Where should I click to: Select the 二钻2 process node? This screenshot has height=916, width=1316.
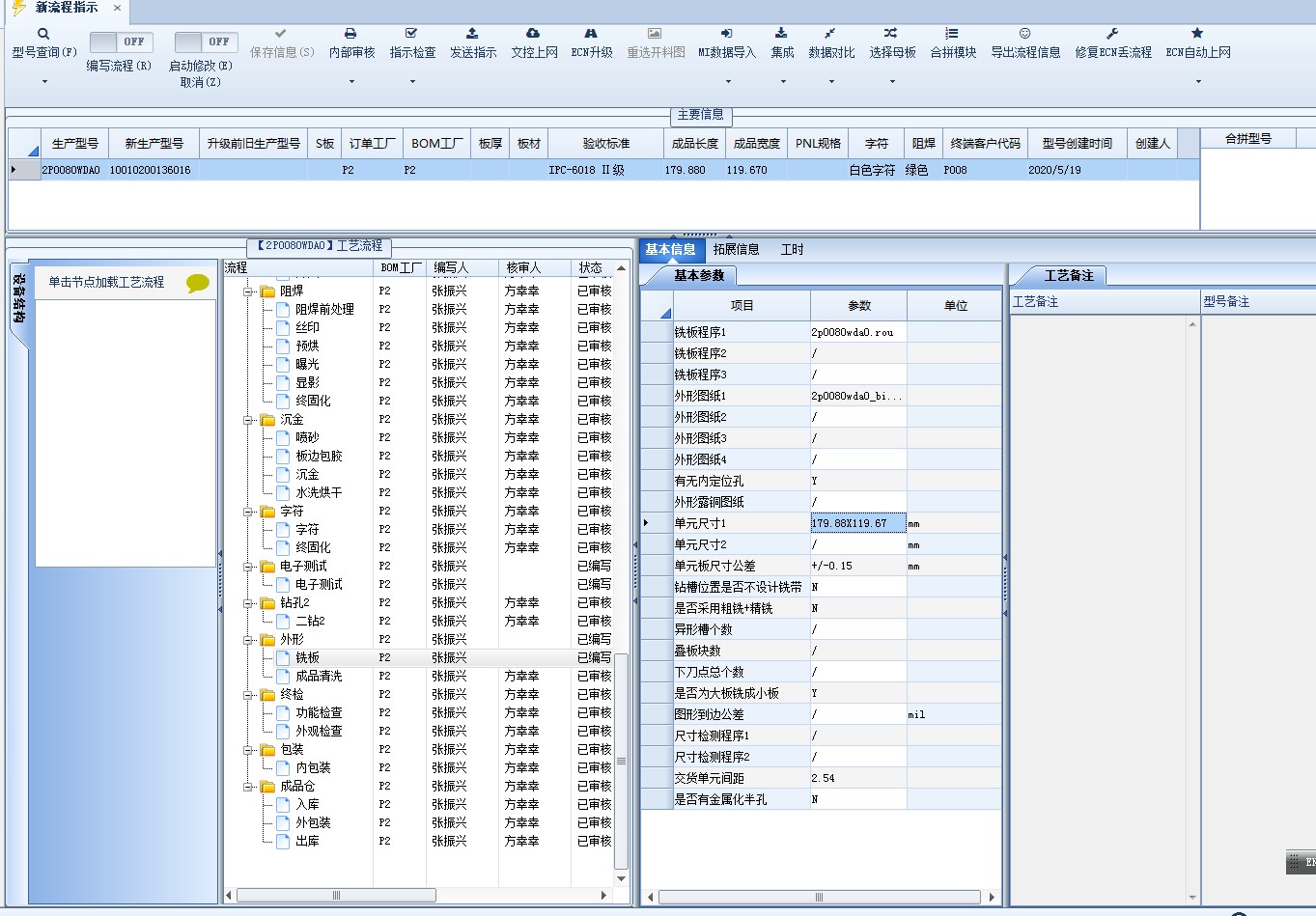[310, 621]
